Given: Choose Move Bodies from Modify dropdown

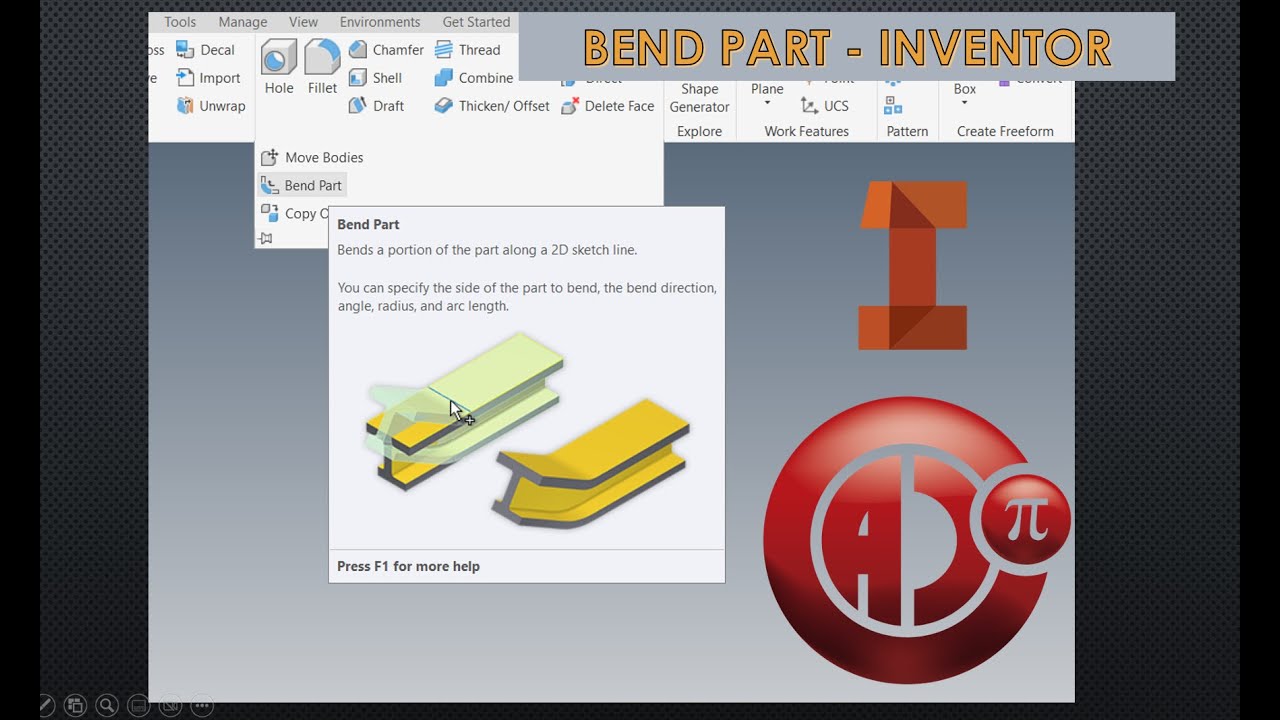Looking at the screenshot, I should tap(311, 157).
